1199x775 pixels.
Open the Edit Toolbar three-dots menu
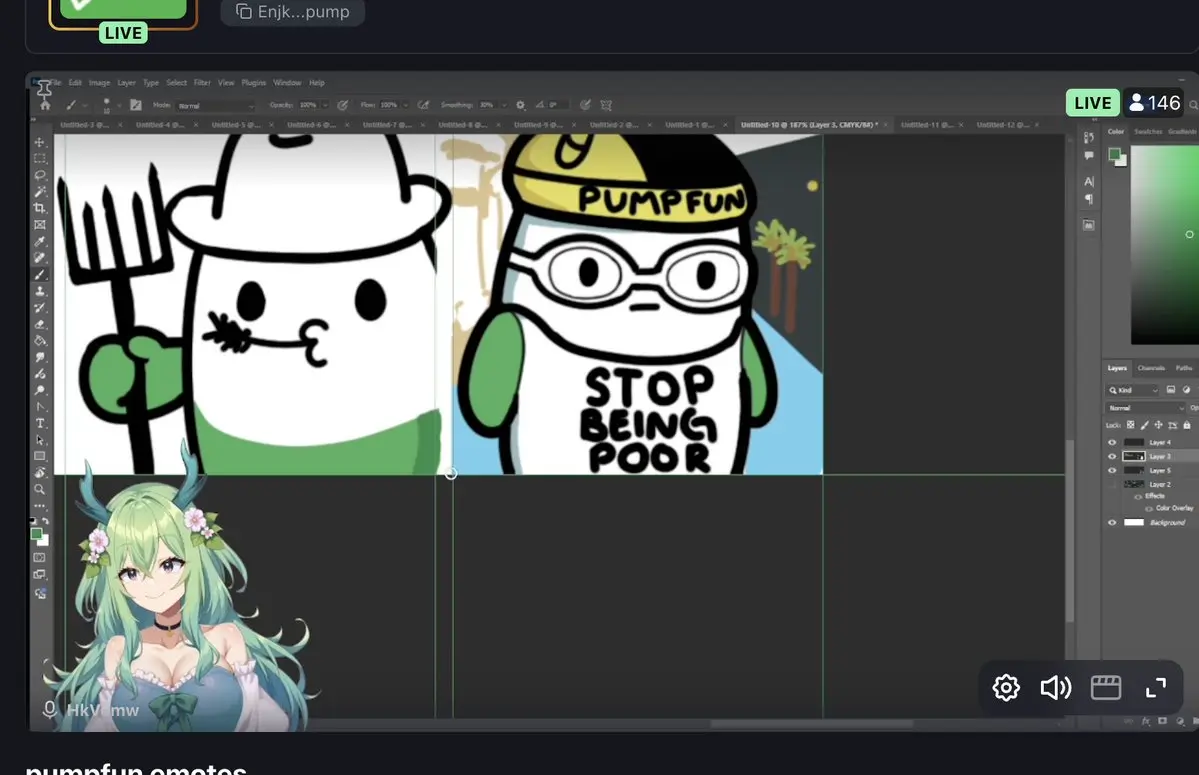40,505
